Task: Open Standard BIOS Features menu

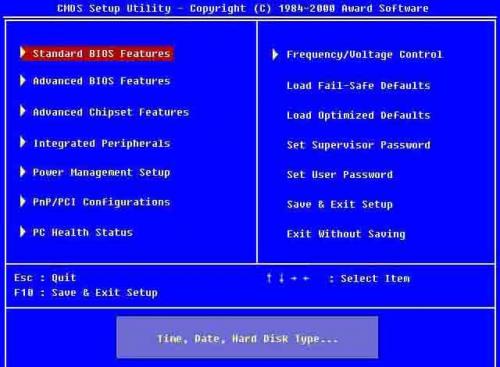Action: pyautogui.click(x=101, y=53)
